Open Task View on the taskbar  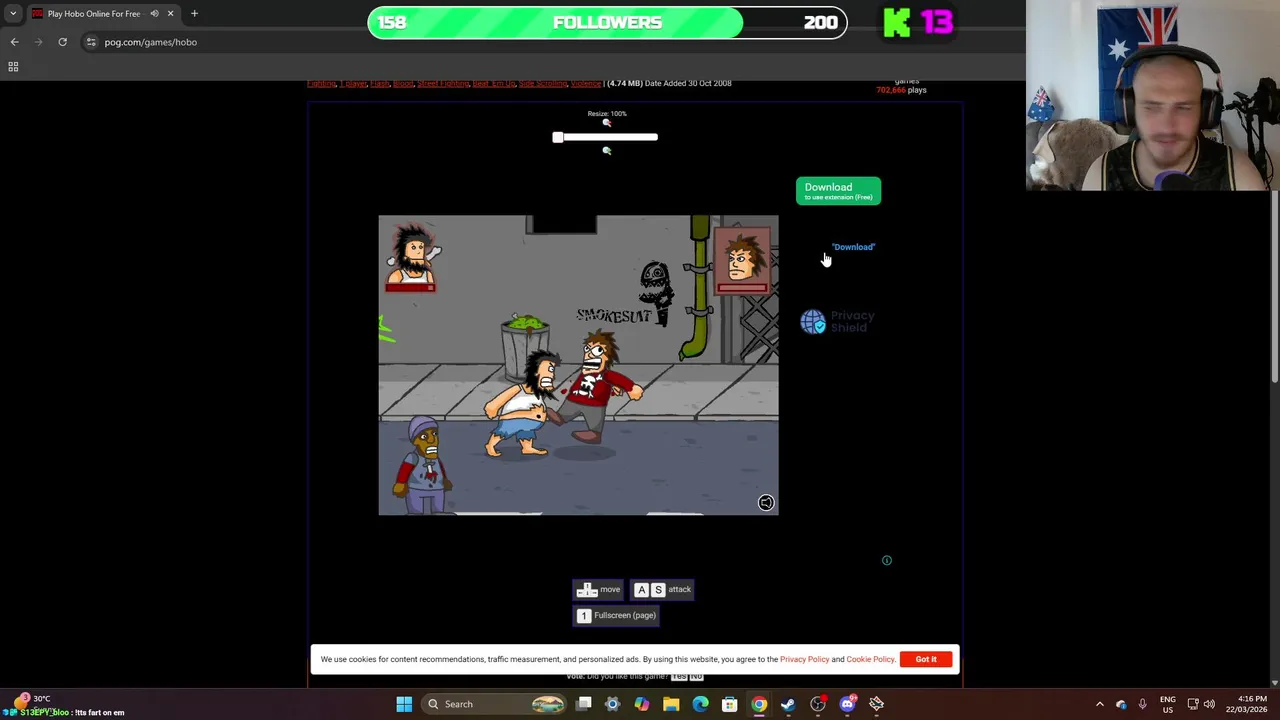[584, 704]
